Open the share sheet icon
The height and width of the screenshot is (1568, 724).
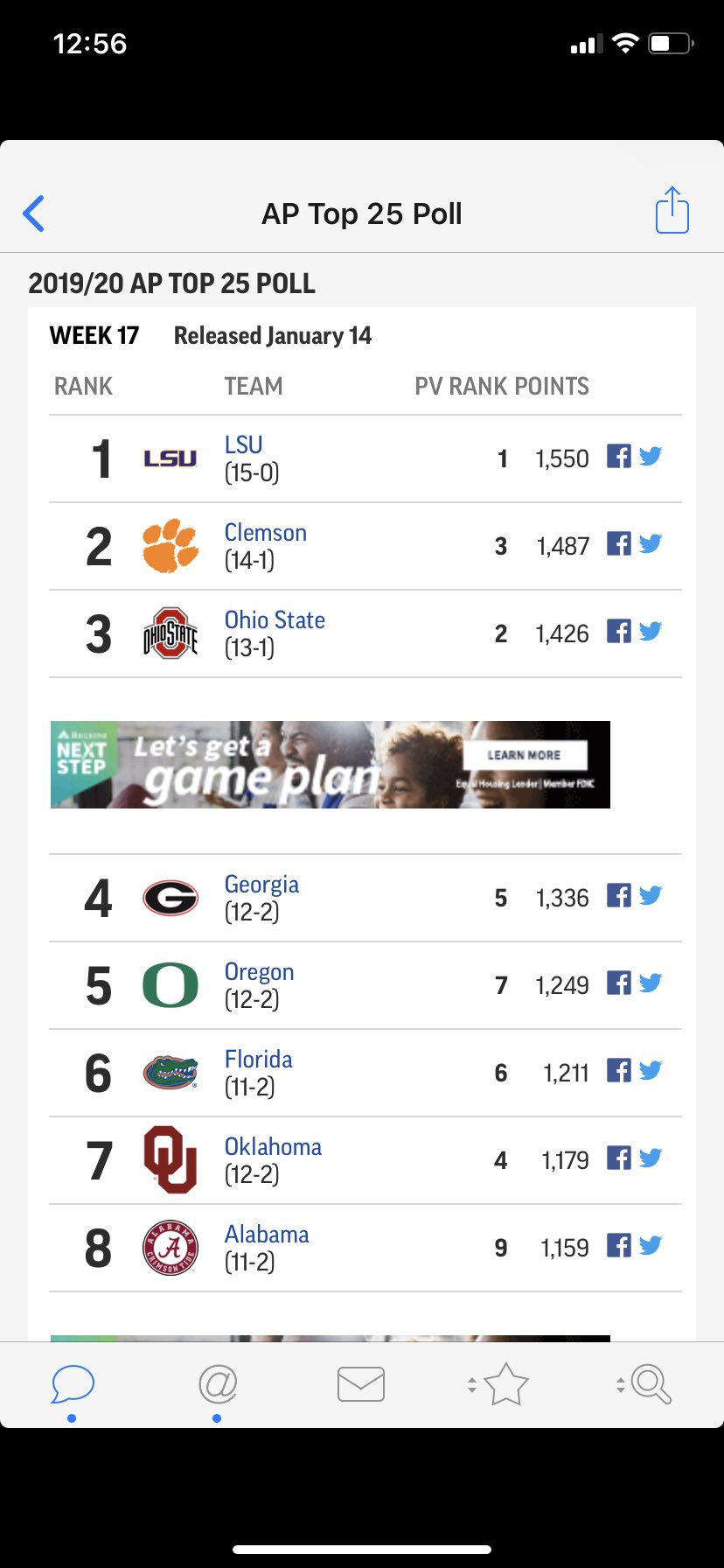click(672, 210)
